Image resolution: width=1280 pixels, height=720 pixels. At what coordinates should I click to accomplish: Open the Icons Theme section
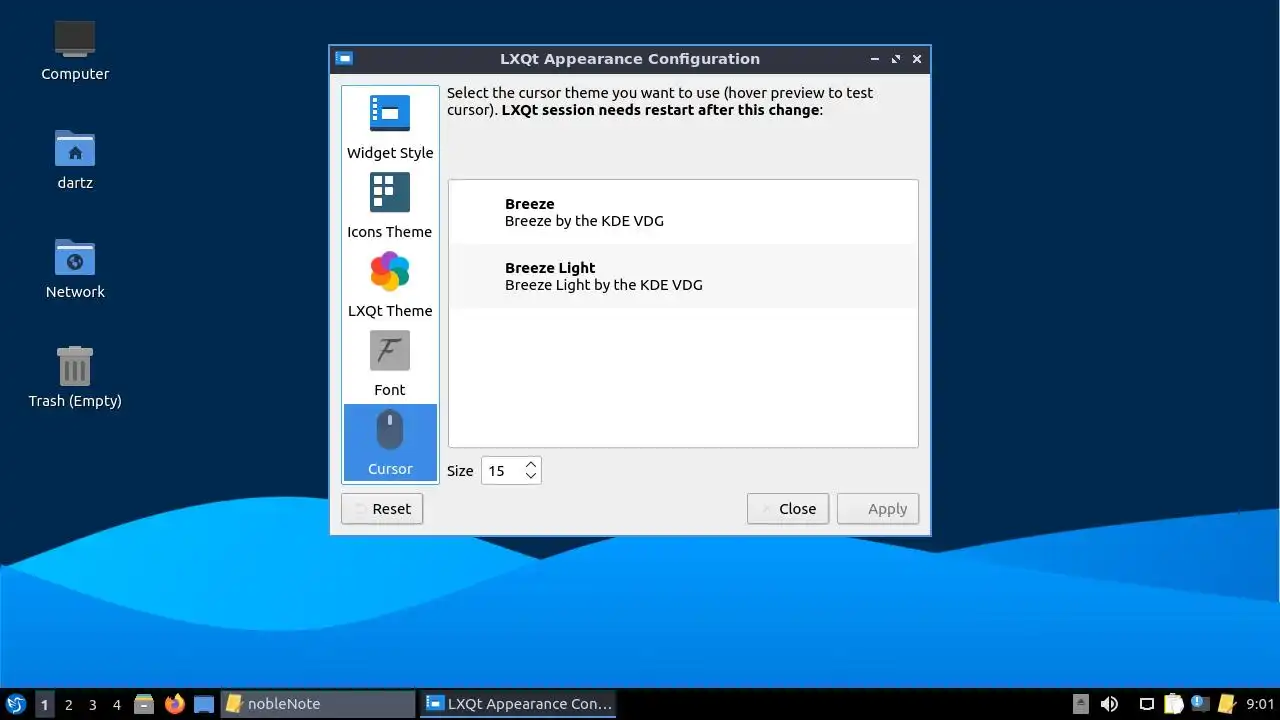[390, 205]
